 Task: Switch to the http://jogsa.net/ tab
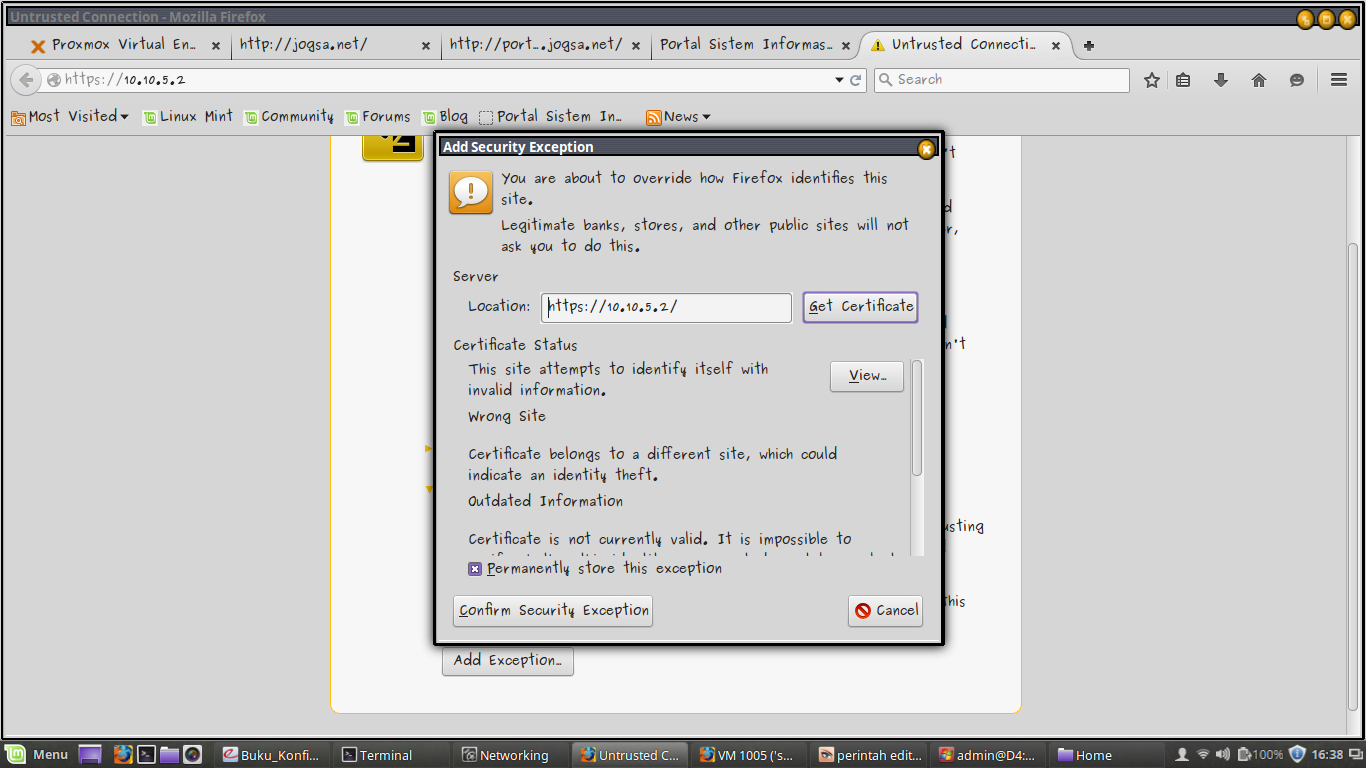coord(336,45)
